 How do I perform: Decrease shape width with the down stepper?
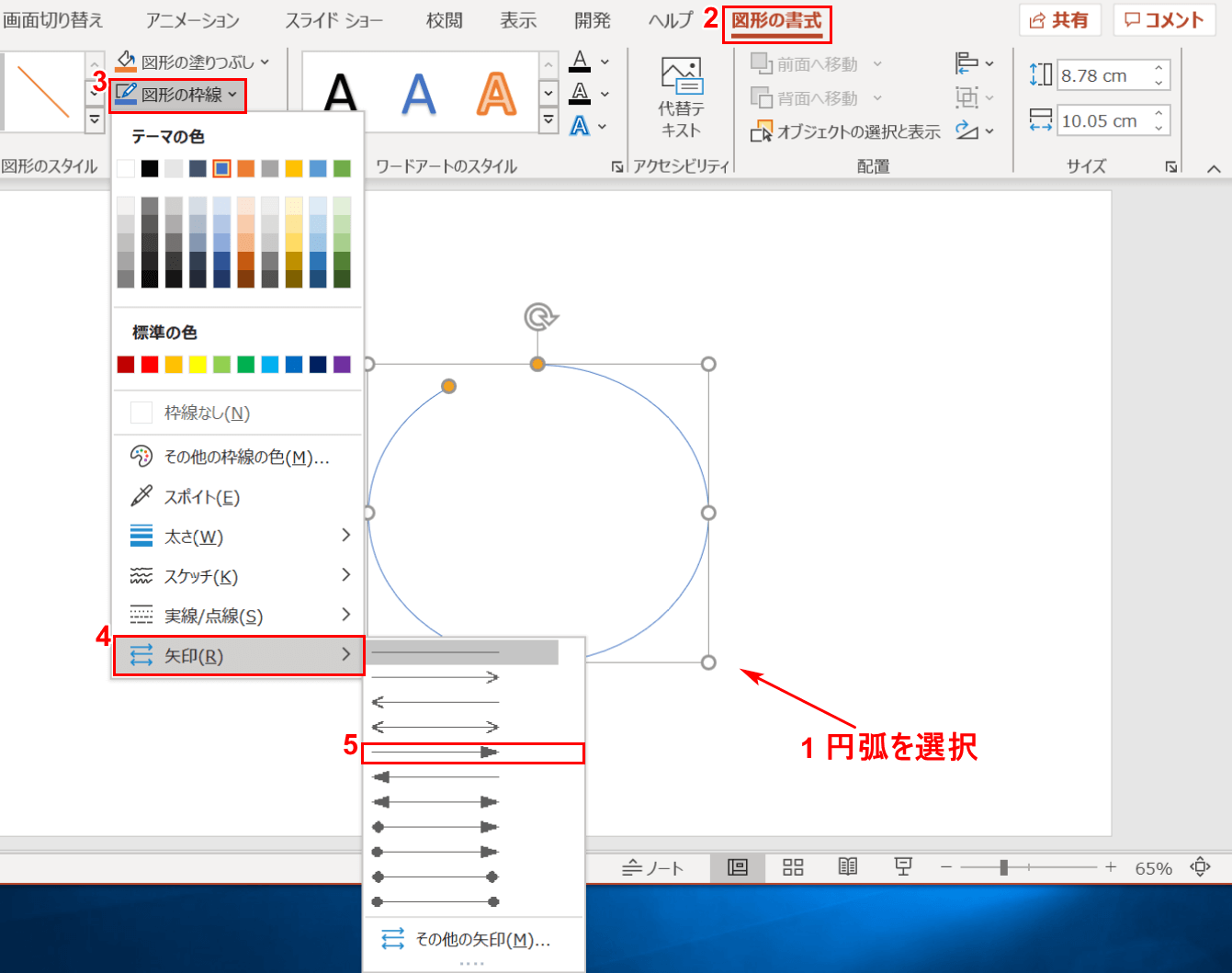coord(1159,129)
